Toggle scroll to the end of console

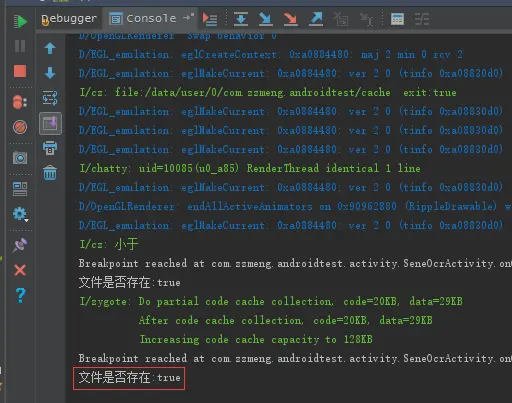(x=50, y=123)
